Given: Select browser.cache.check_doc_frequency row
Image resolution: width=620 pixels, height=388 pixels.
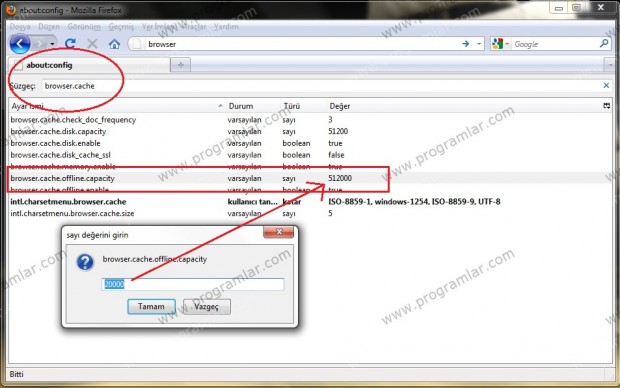Looking at the screenshot, I should coord(310,119).
